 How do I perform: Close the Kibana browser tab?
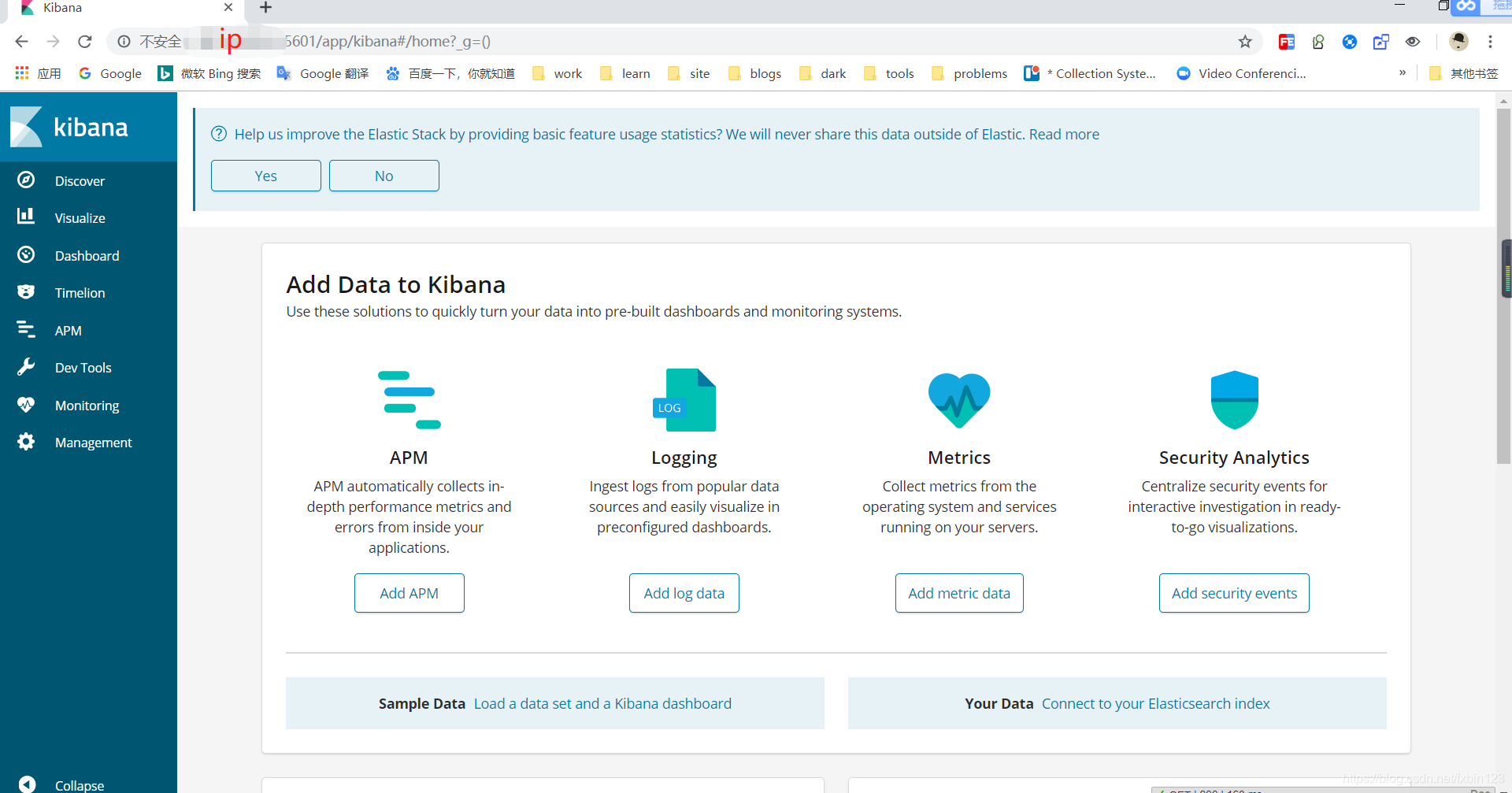228,7
